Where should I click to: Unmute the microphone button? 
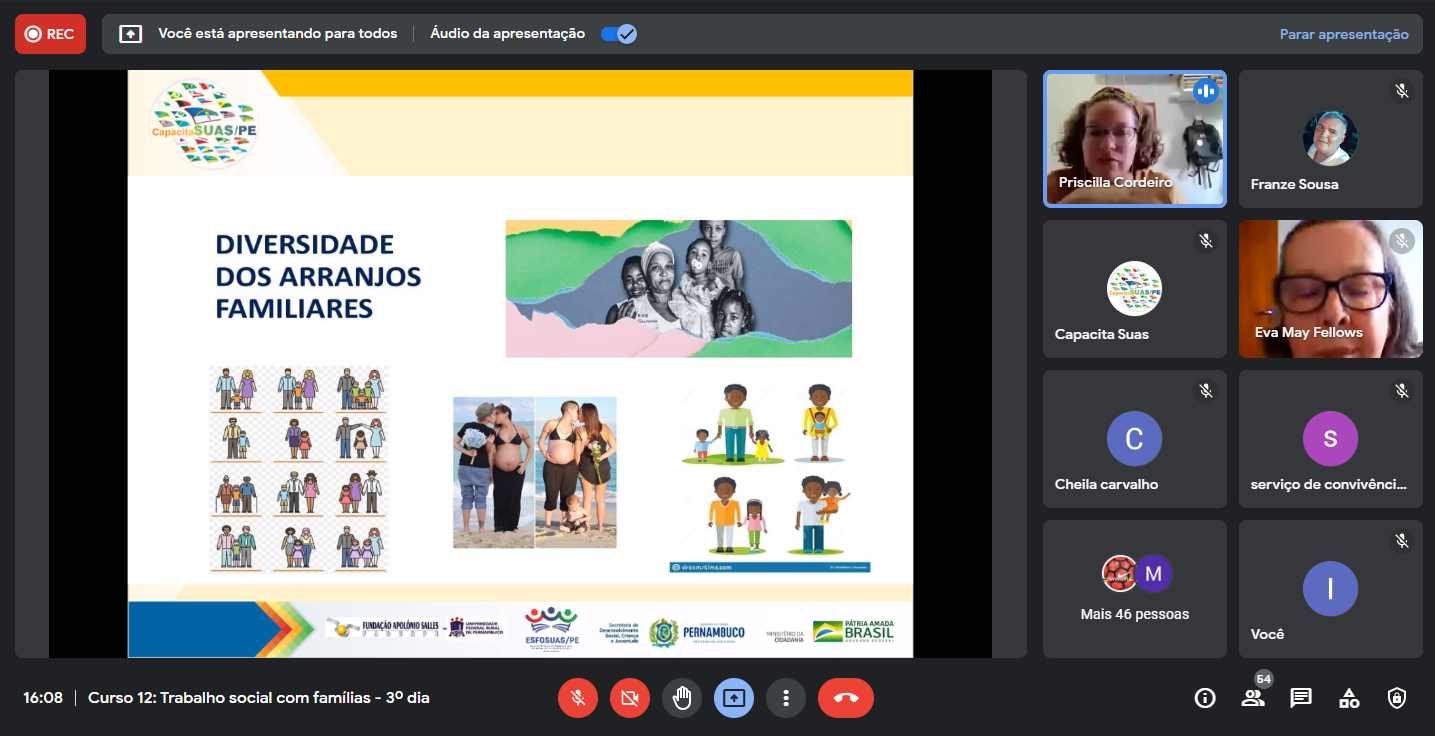point(578,698)
